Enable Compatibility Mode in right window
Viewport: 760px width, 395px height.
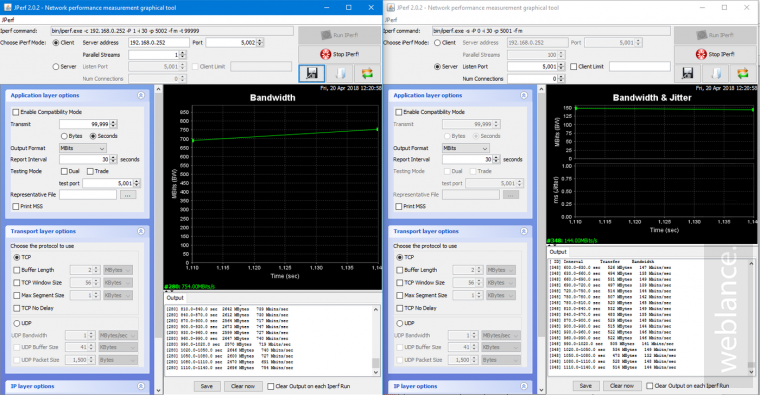tap(398, 112)
